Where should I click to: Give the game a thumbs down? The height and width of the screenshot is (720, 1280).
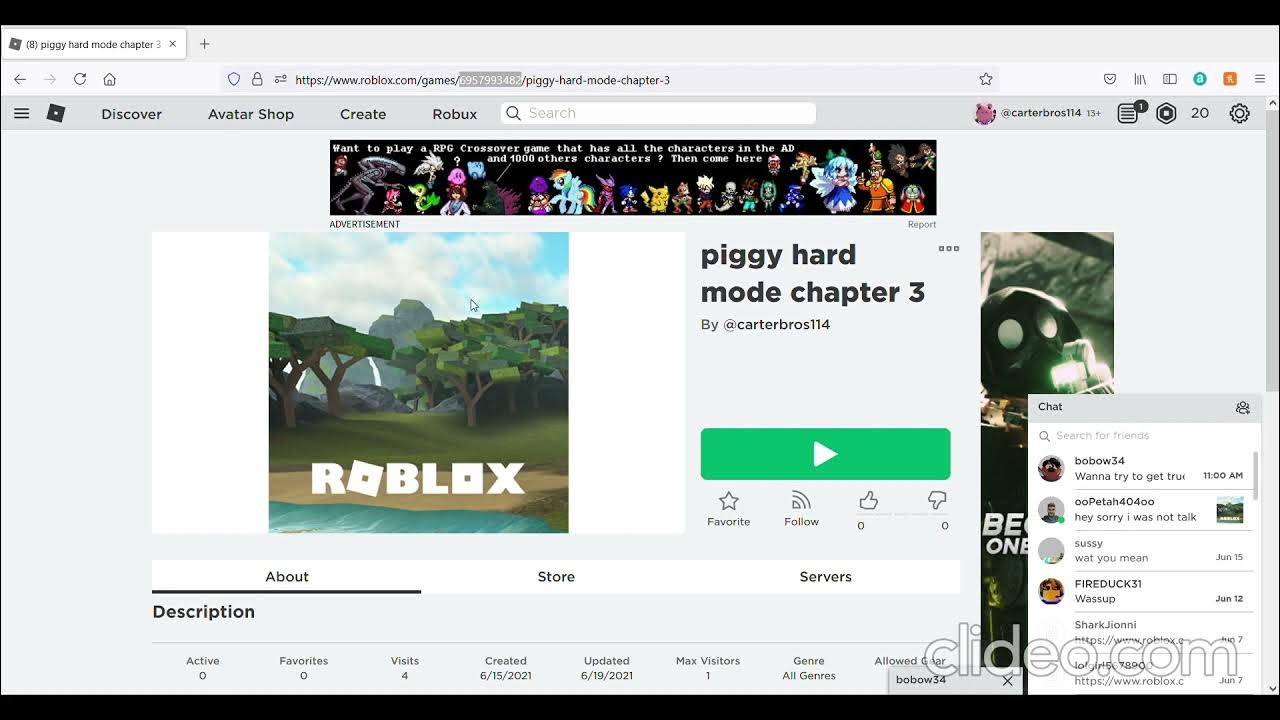click(937, 500)
